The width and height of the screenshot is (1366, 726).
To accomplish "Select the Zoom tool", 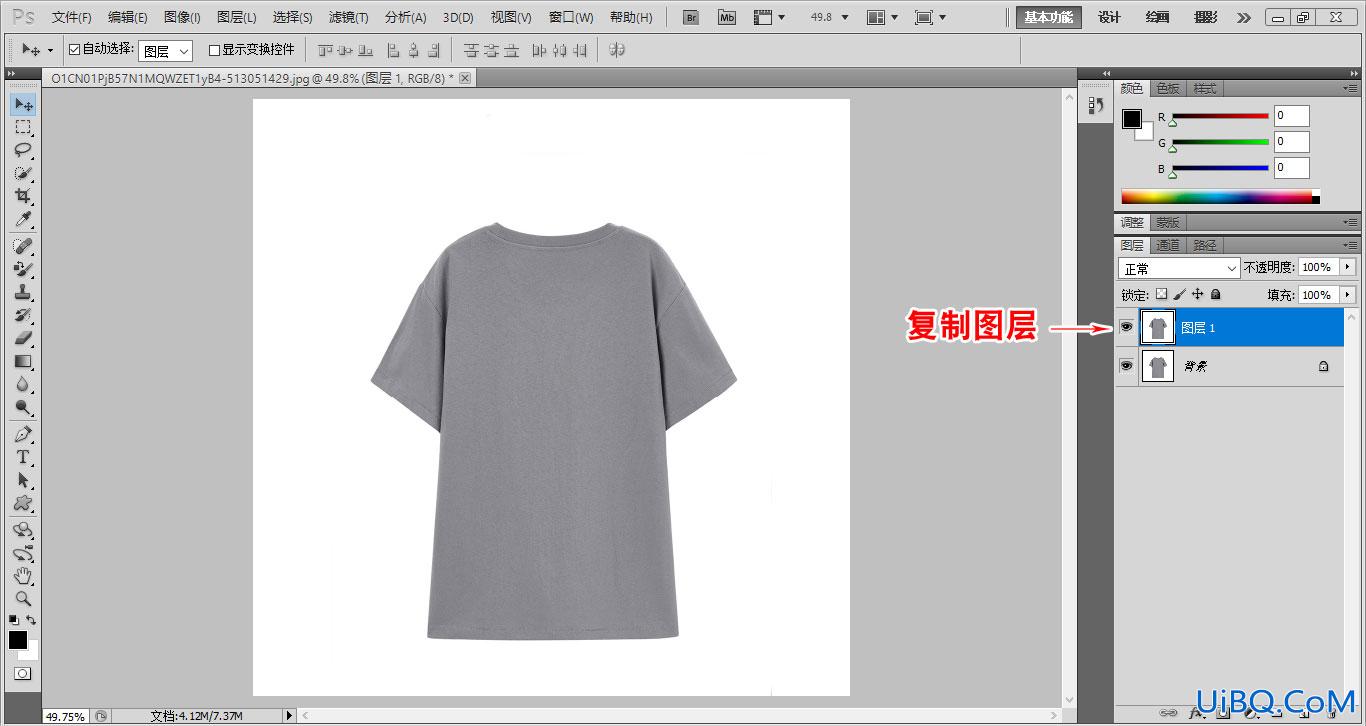I will click(x=23, y=599).
